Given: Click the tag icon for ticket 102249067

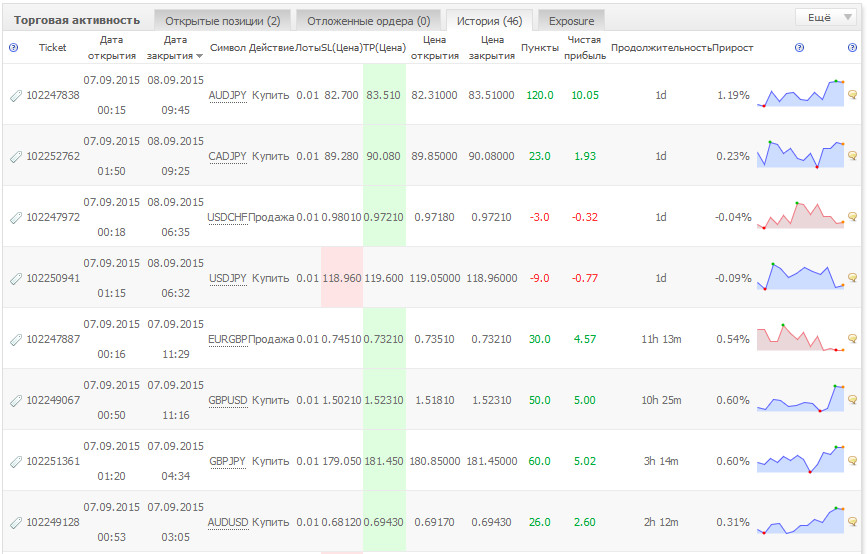Looking at the screenshot, I should (16, 400).
